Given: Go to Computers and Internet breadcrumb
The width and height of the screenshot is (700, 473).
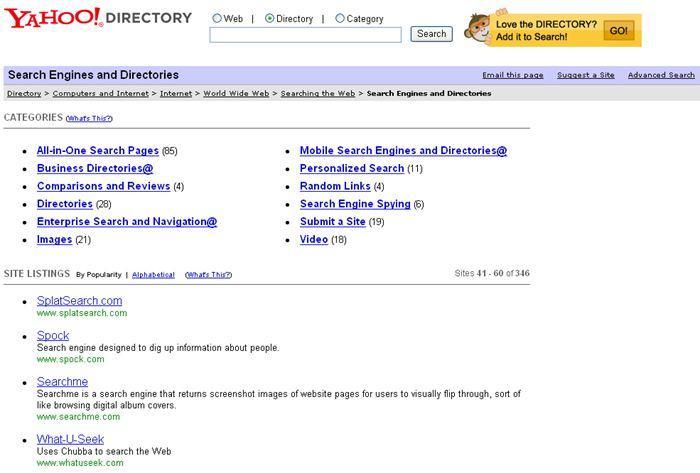Looking at the screenshot, I should point(100,93).
